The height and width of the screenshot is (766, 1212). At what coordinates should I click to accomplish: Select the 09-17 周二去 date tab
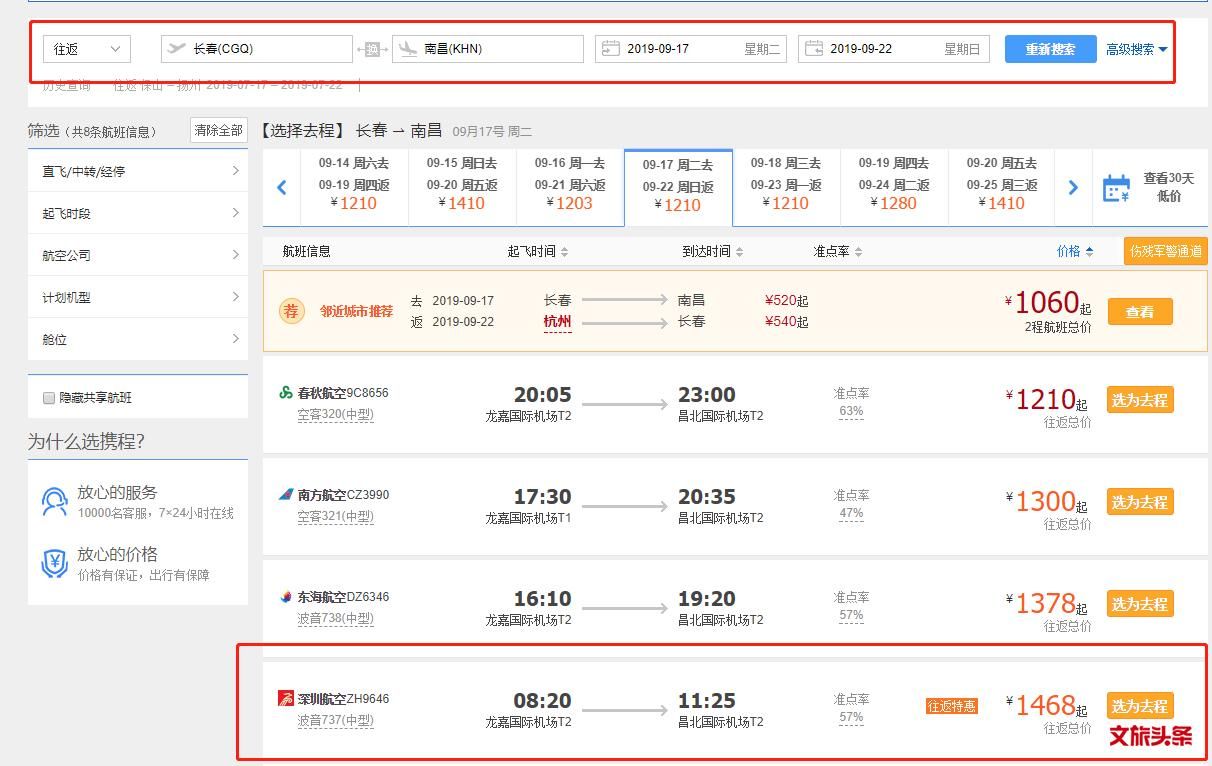point(678,188)
